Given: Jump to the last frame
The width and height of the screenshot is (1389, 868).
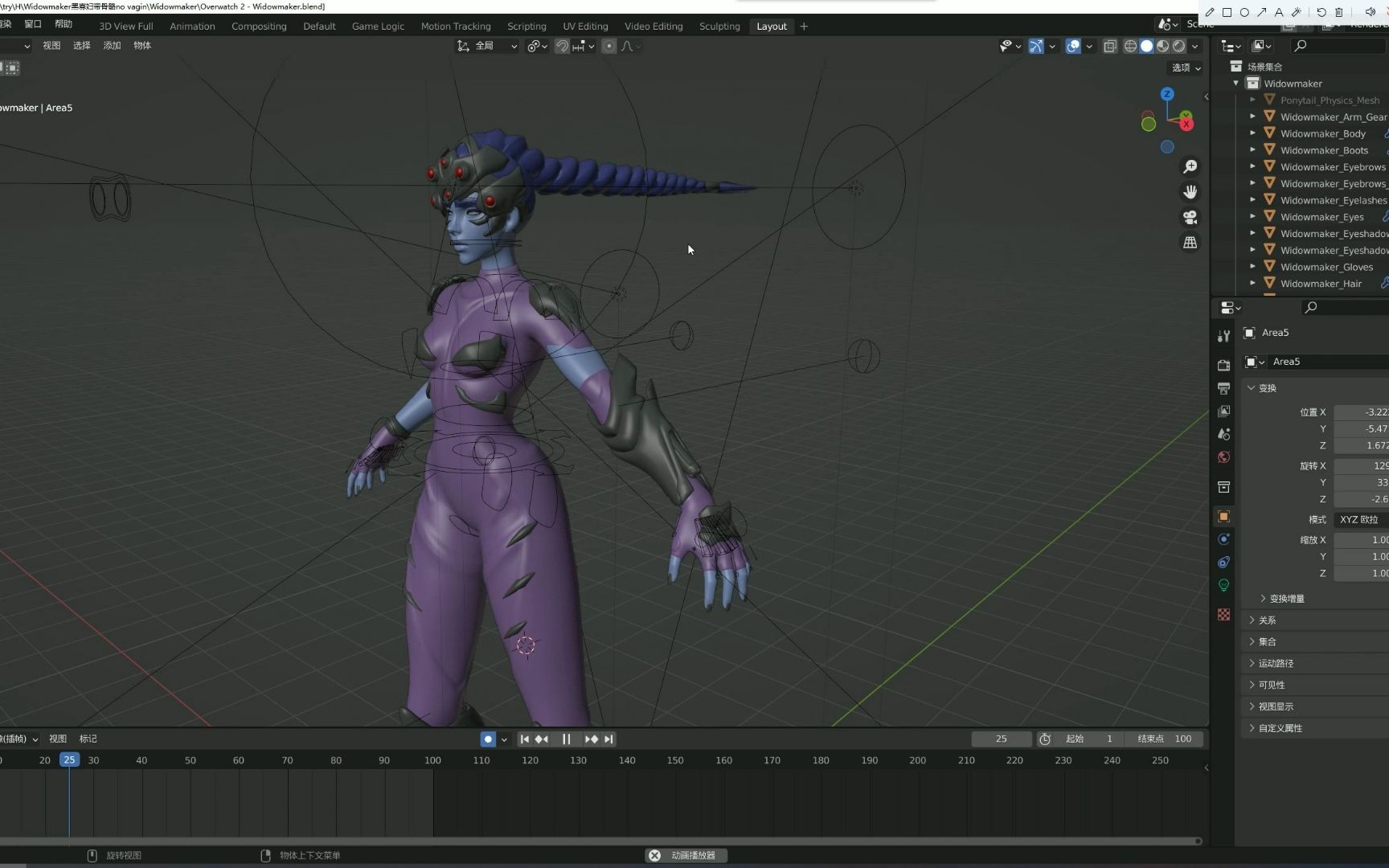Looking at the screenshot, I should [608, 739].
